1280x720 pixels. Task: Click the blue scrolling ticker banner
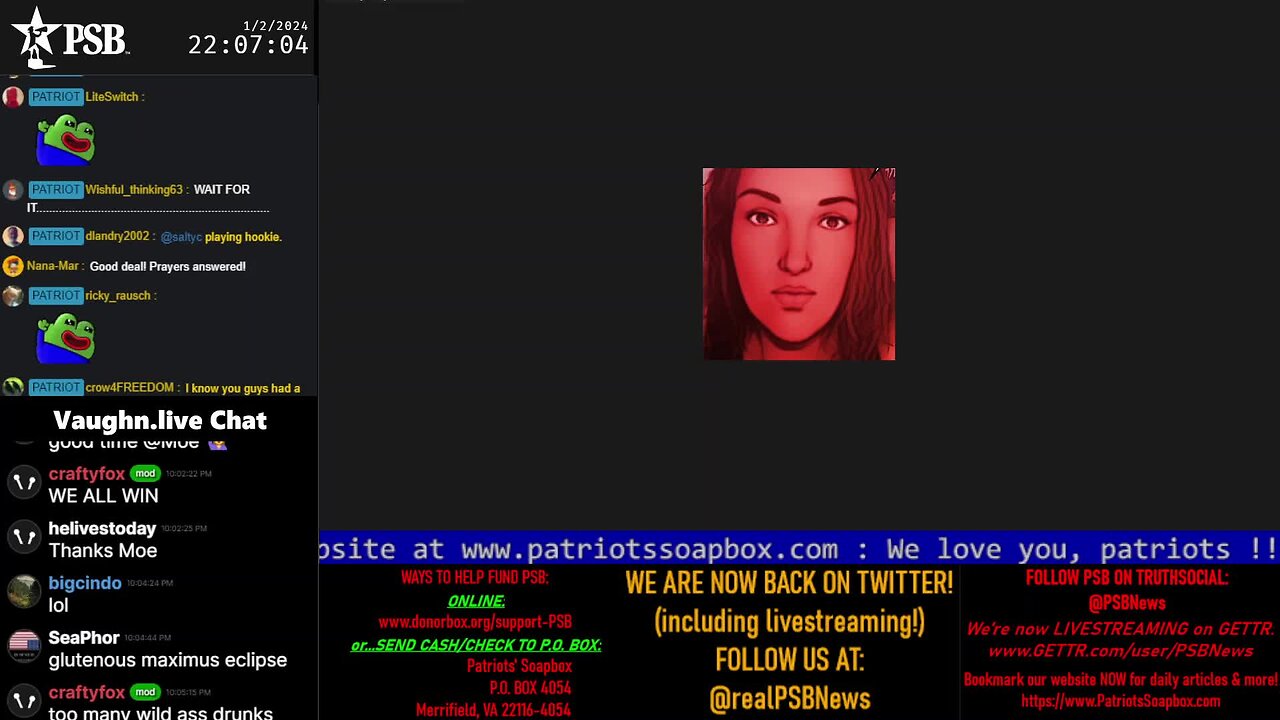[799, 549]
